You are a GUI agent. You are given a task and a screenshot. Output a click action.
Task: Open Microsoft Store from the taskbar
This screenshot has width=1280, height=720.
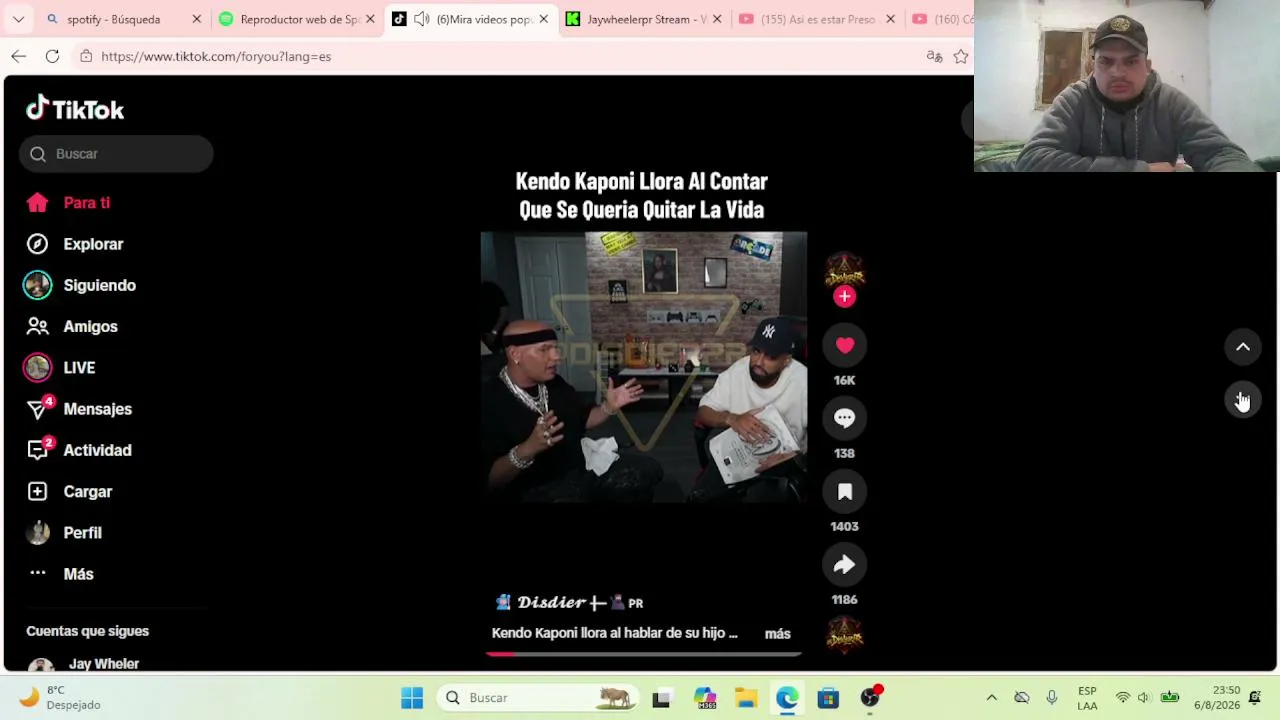pos(828,698)
